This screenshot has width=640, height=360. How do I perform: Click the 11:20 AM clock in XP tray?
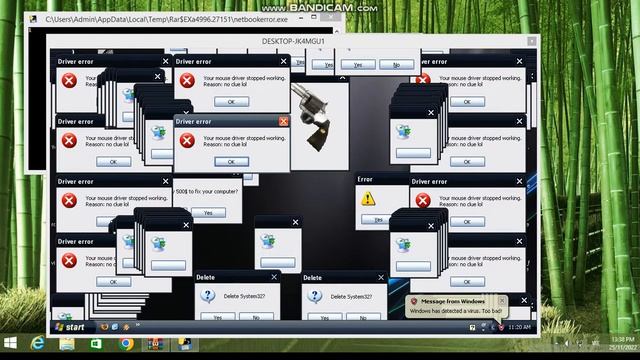pos(520,327)
